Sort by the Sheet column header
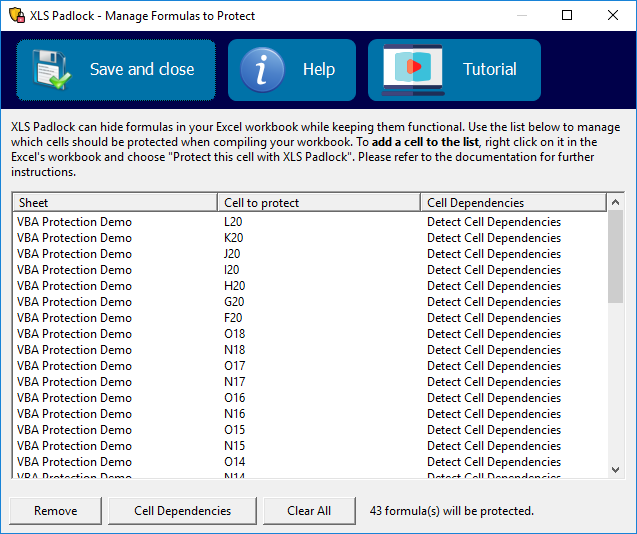 click(x=114, y=203)
